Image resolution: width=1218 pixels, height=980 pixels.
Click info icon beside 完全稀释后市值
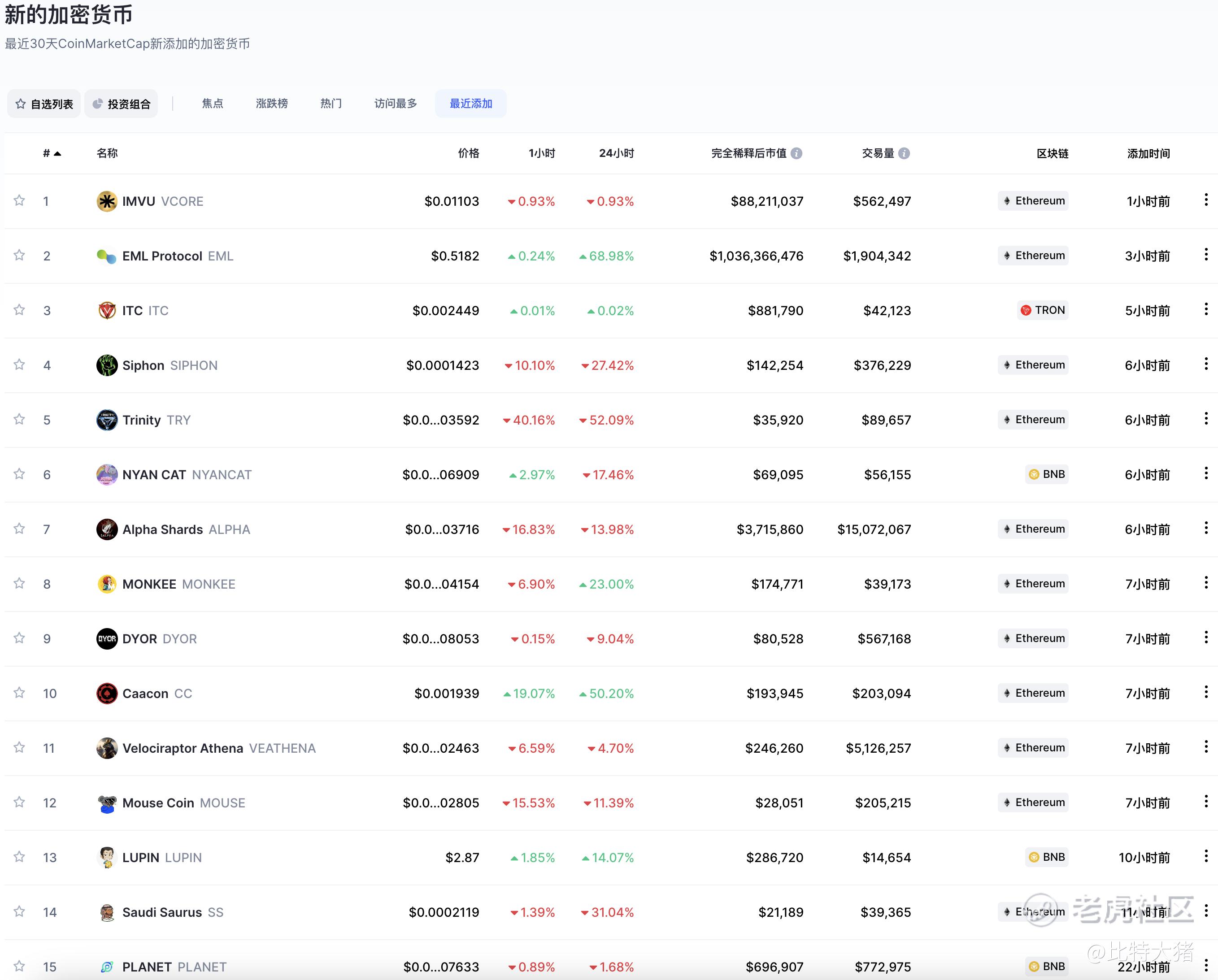pos(796,154)
